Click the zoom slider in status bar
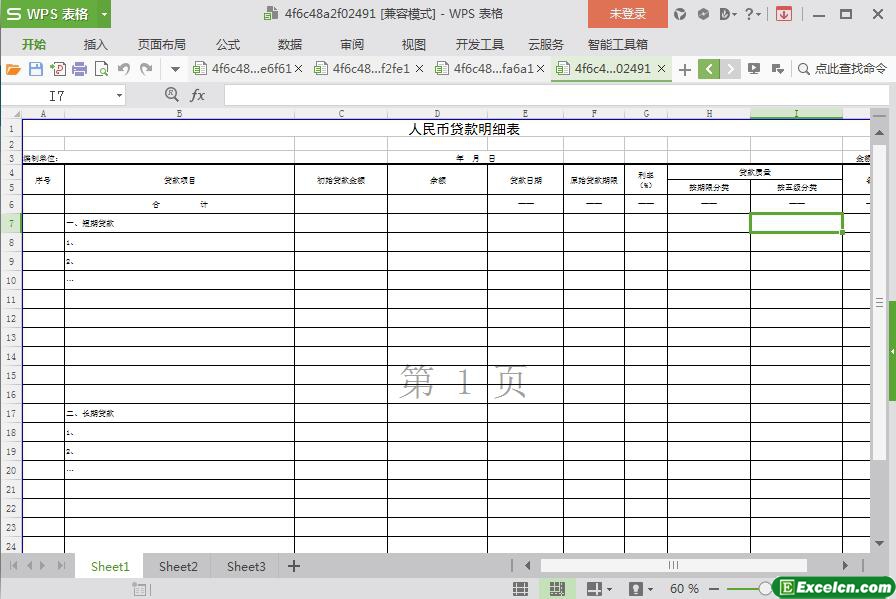This screenshot has width=896, height=599. [x=765, y=589]
